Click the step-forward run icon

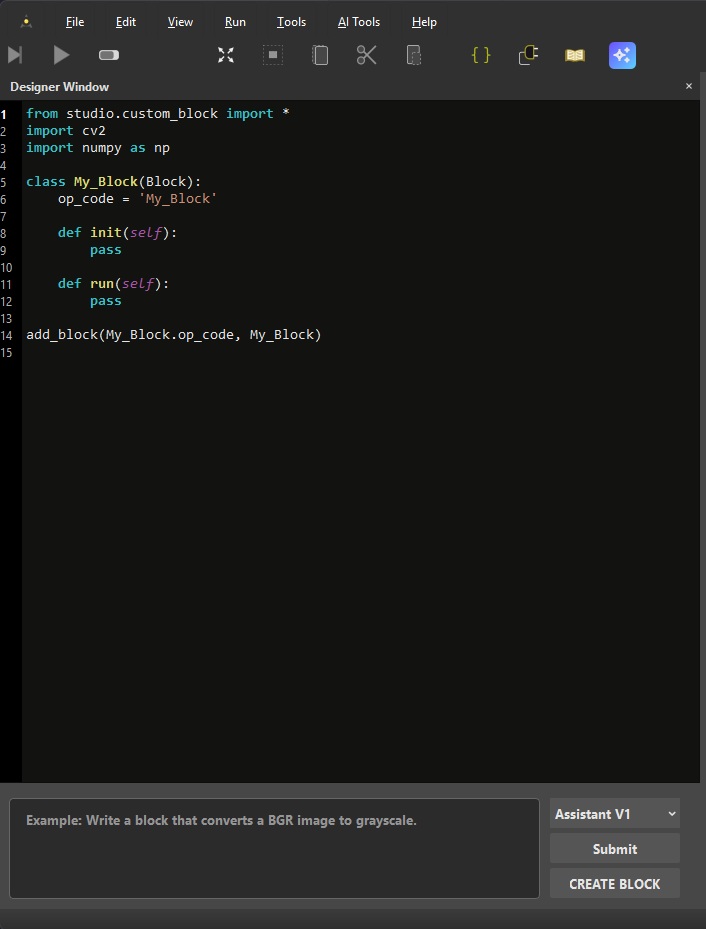[15, 55]
